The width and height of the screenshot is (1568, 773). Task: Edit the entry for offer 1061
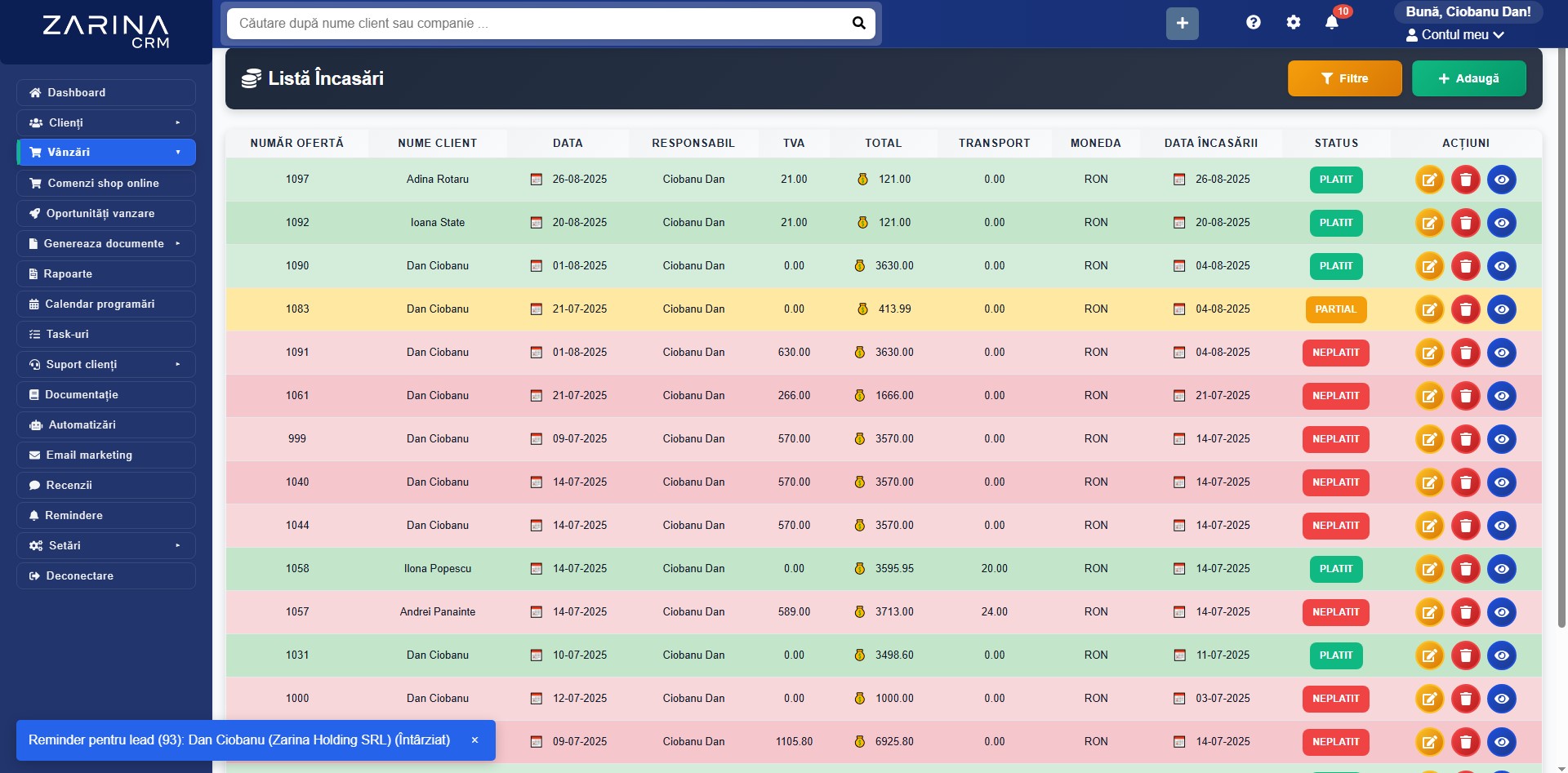(x=1429, y=396)
